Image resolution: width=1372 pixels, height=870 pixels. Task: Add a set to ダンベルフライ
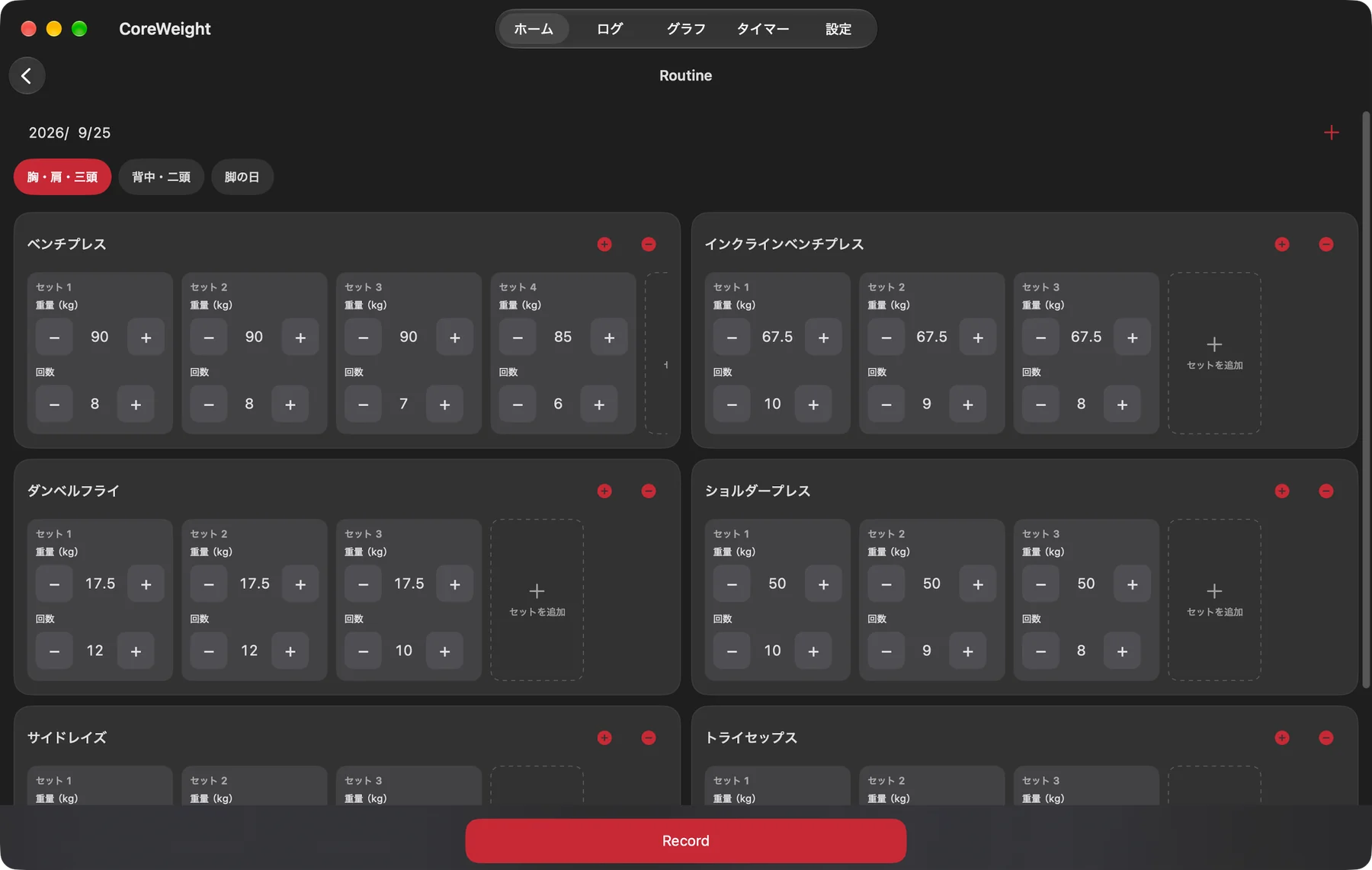537,600
